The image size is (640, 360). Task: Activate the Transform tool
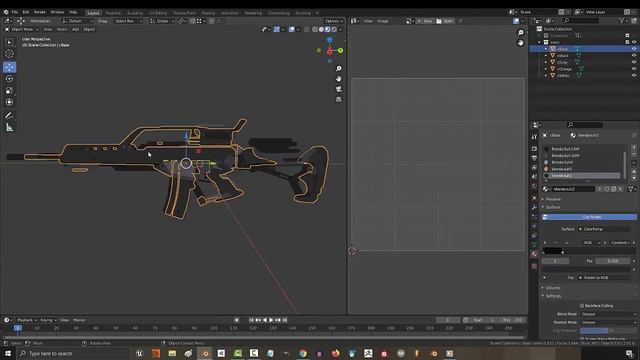(x=9, y=102)
